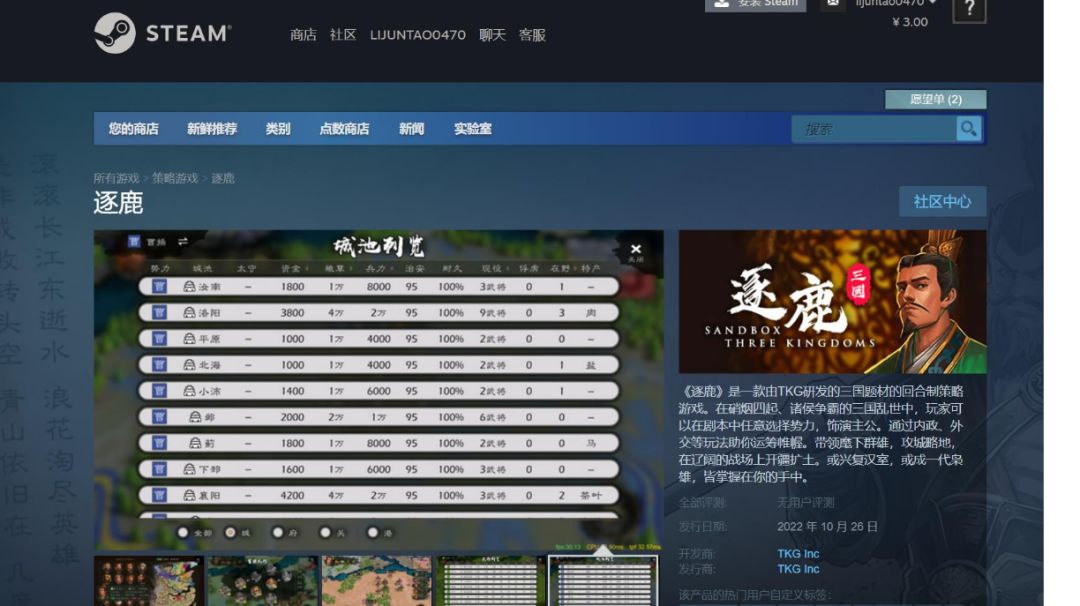Click the 社区中心 button
Viewport: 1080px width, 606px height.
942,202
